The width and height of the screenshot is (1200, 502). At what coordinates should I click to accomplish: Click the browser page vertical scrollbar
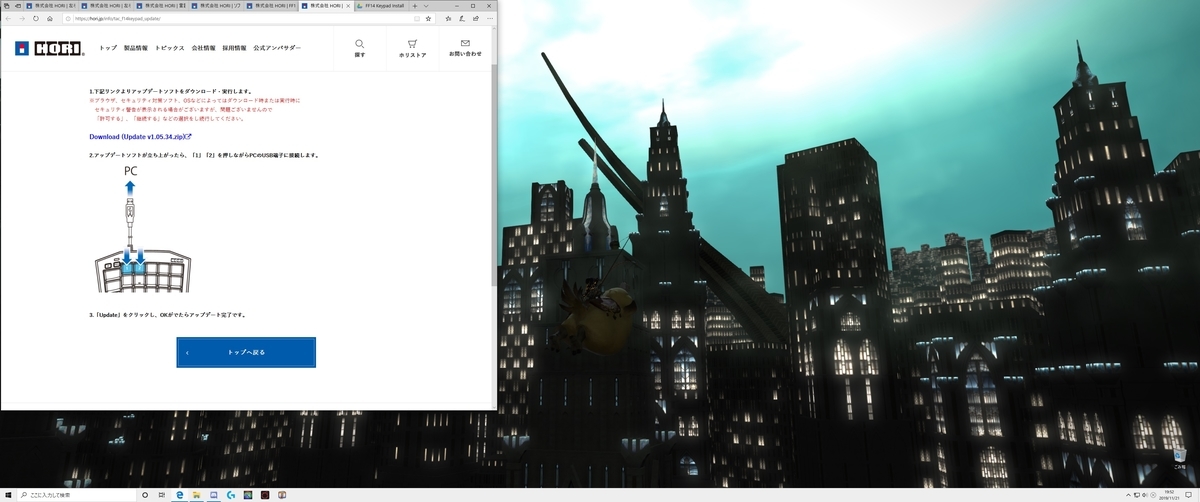pyautogui.click(x=496, y=220)
